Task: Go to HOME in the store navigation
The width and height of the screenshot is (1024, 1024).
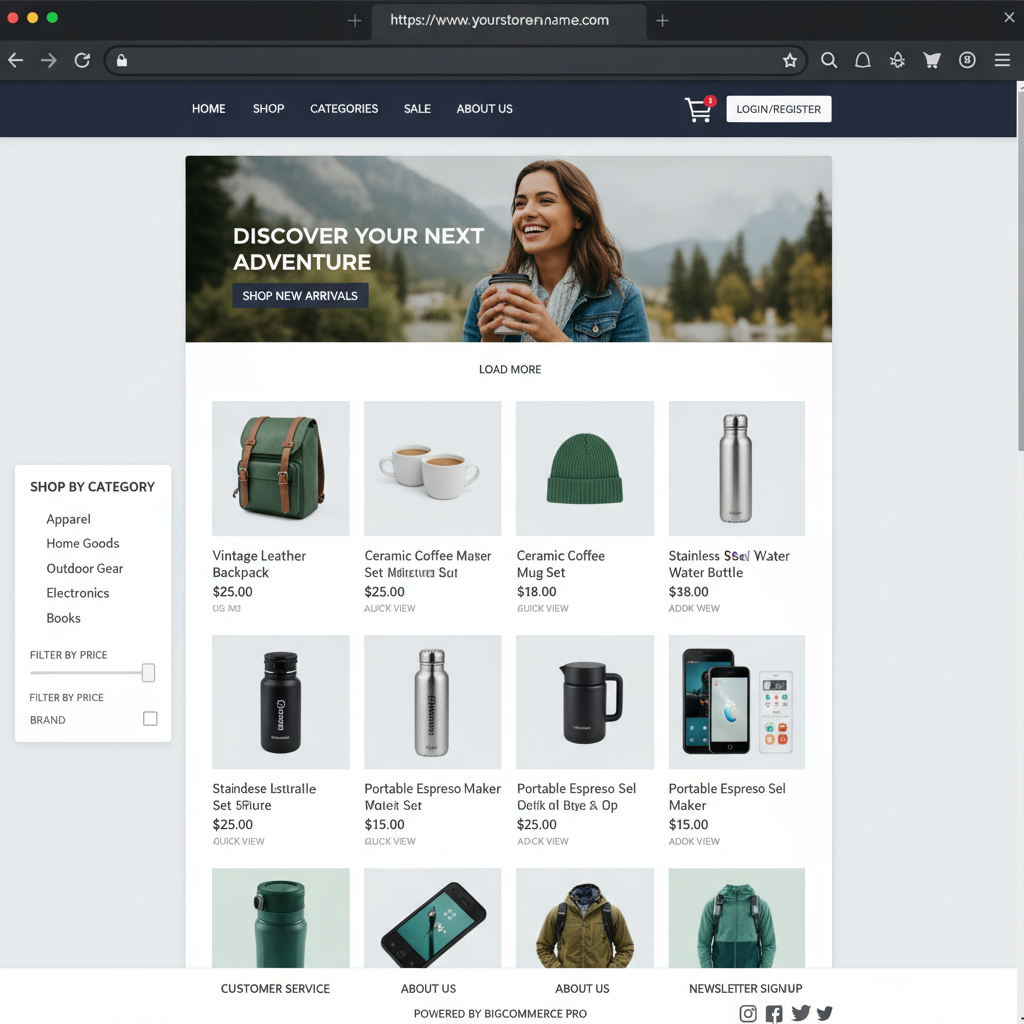Action: 208,109
